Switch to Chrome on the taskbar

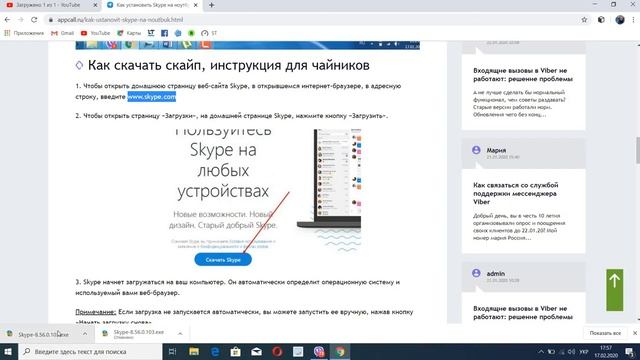(x=340, y=351)
